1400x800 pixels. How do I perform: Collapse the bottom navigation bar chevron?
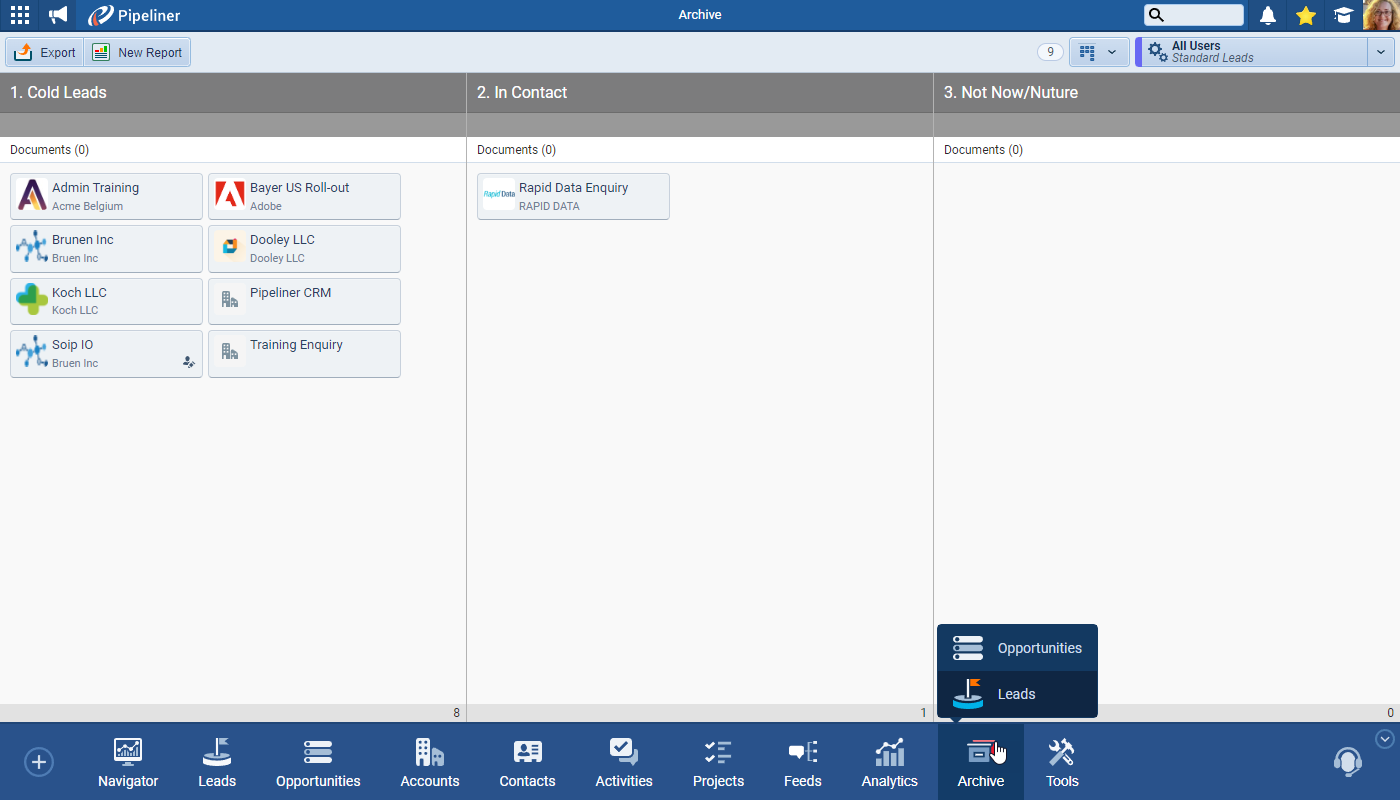click(1385, 739)
